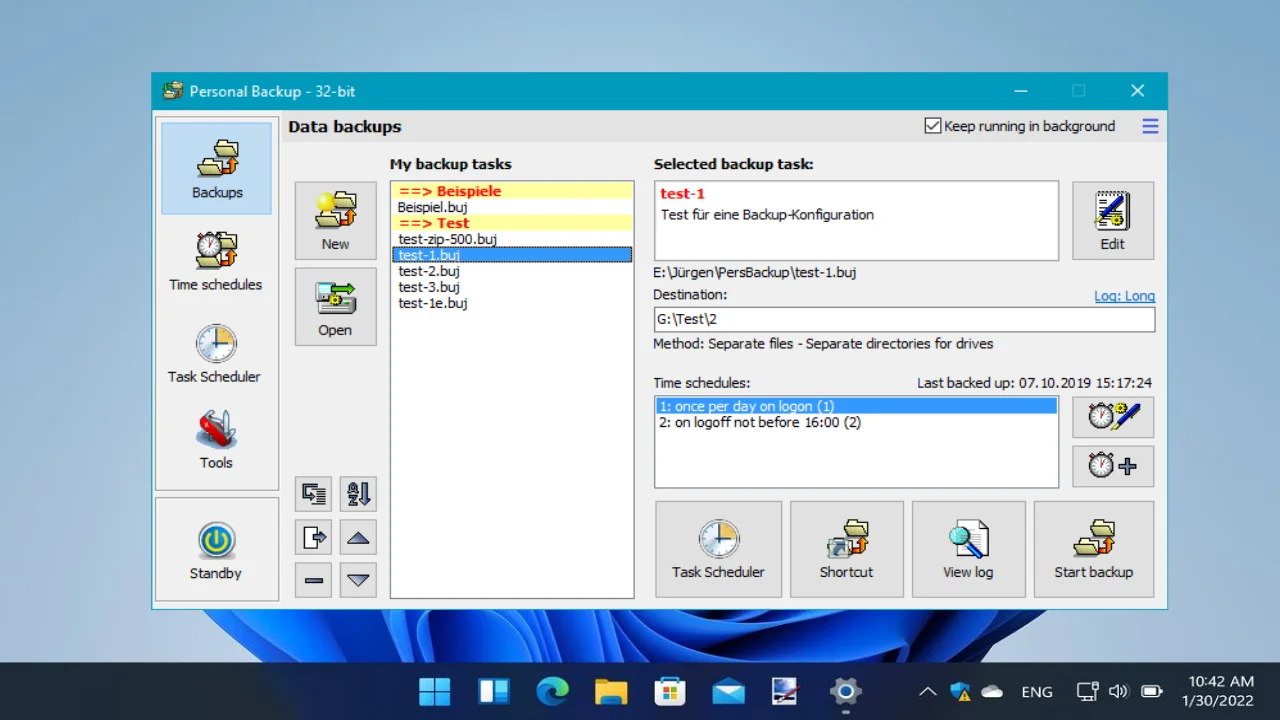Open Mail app from taskbar

pos(729,691)
